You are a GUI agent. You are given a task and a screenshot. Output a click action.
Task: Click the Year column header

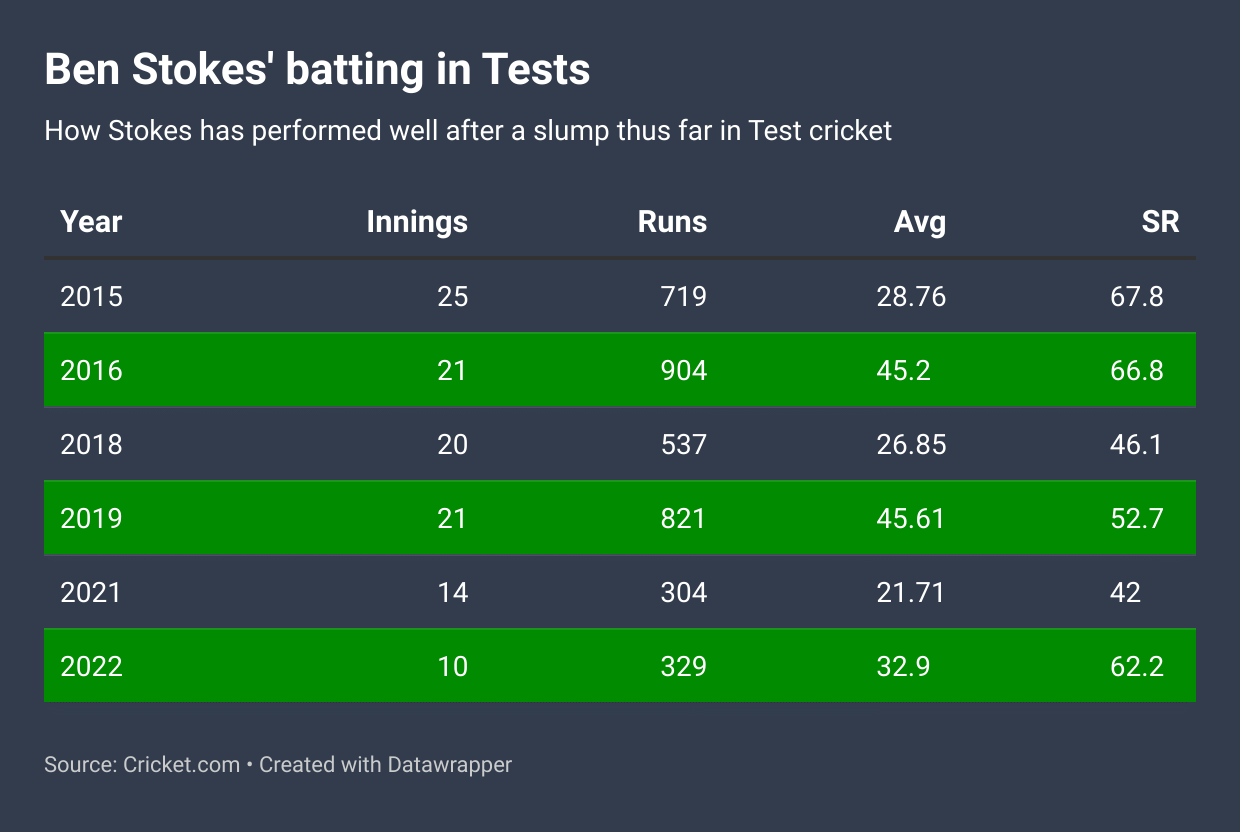[91, 221]
